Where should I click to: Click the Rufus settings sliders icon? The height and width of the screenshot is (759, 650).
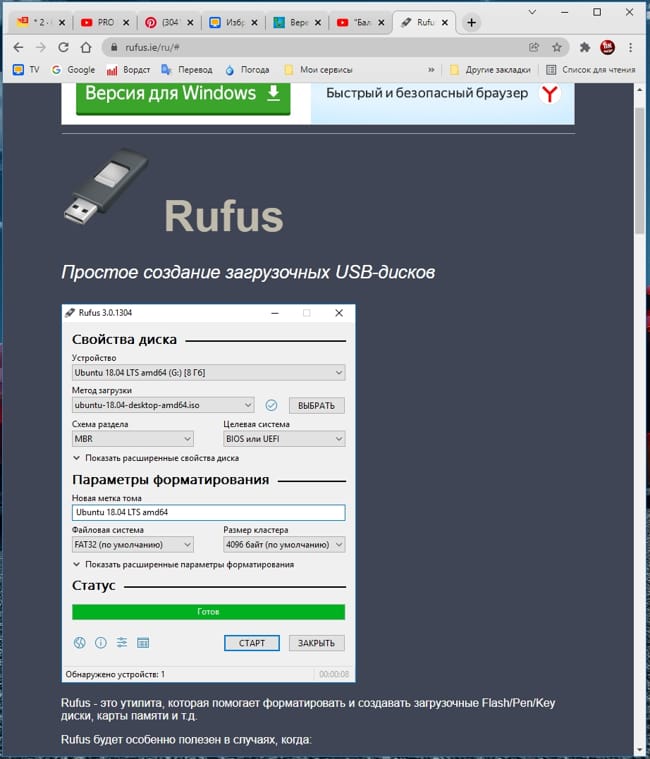[x=122, y=643]
